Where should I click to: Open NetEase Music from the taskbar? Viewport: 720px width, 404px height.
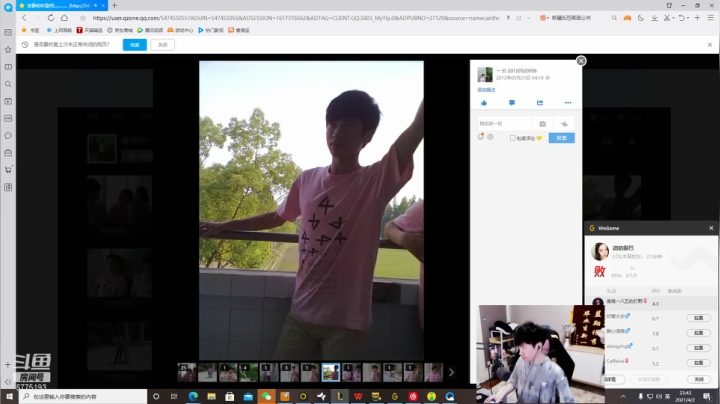413,396
